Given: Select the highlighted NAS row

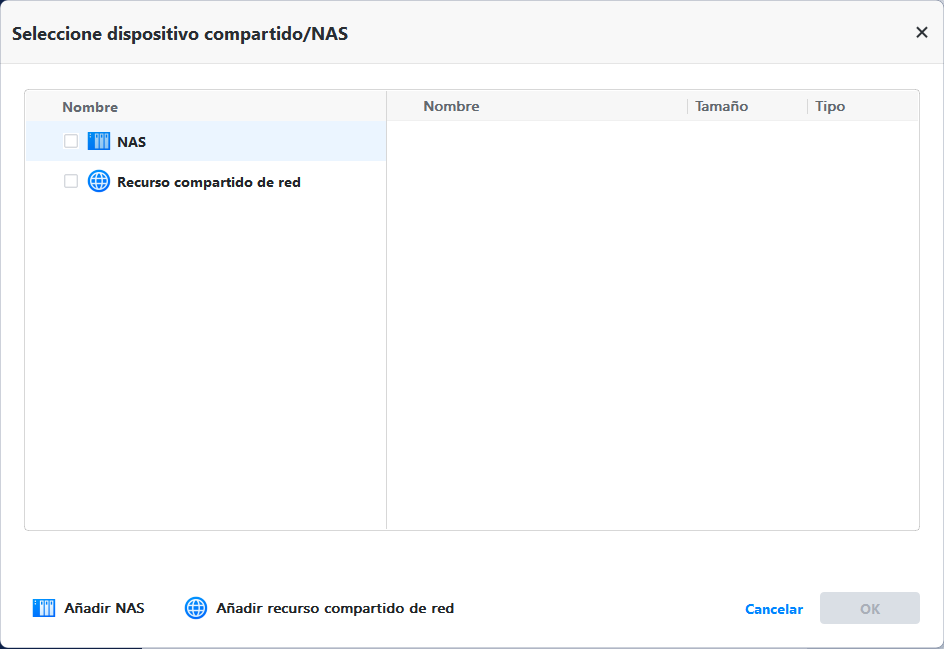Looking at the screenshot, I should (x=130, y=141).
